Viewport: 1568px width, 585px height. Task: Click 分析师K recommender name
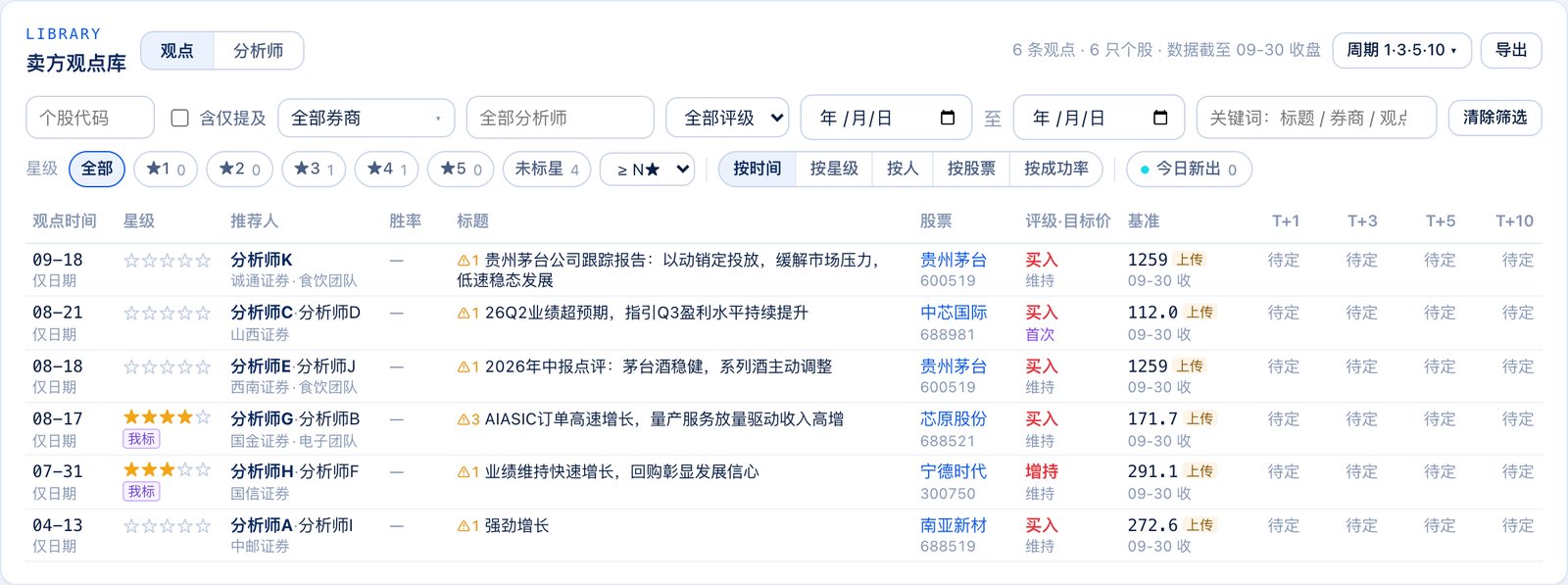(262, 260)
